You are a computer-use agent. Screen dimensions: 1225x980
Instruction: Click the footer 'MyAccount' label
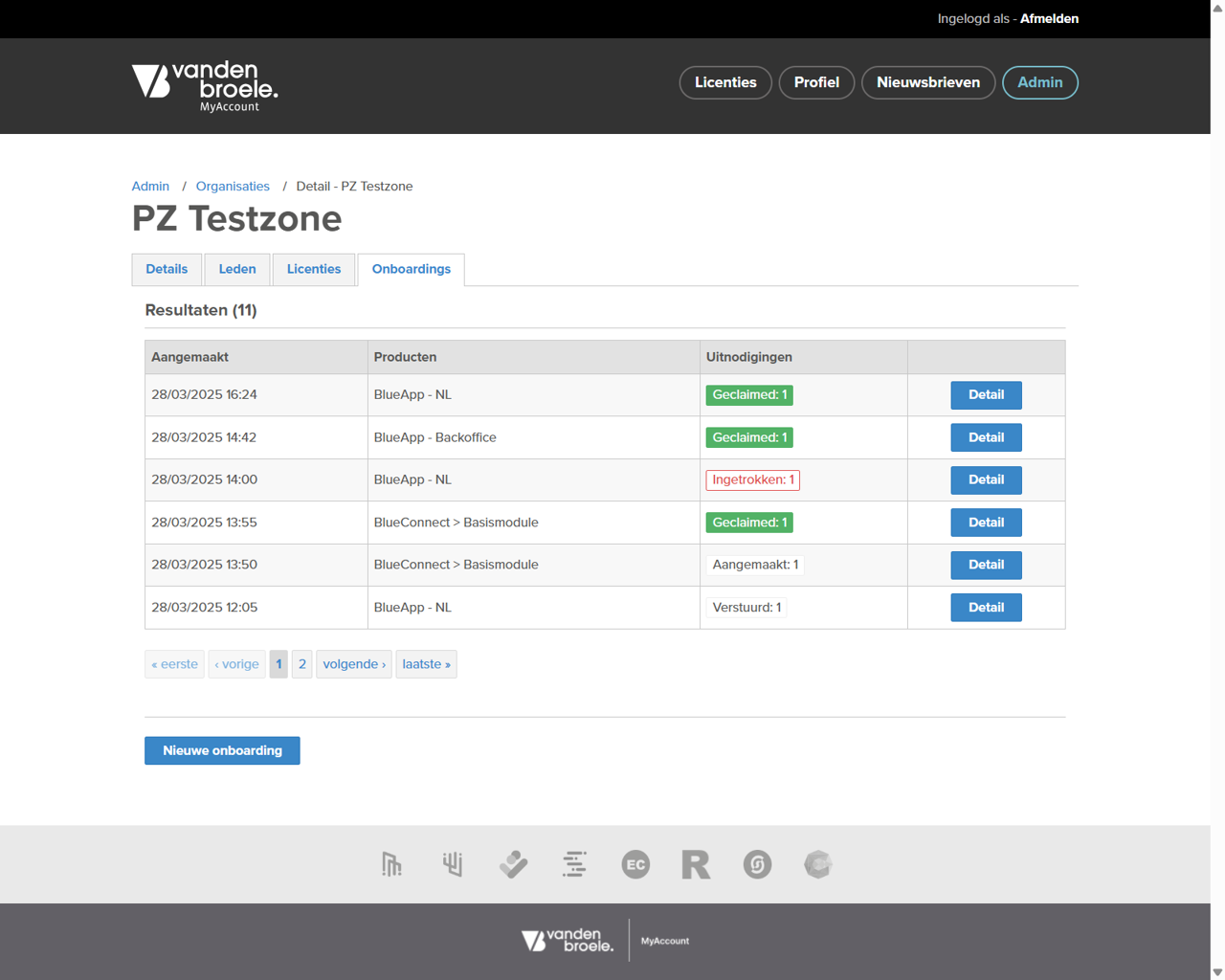(665, 941)
